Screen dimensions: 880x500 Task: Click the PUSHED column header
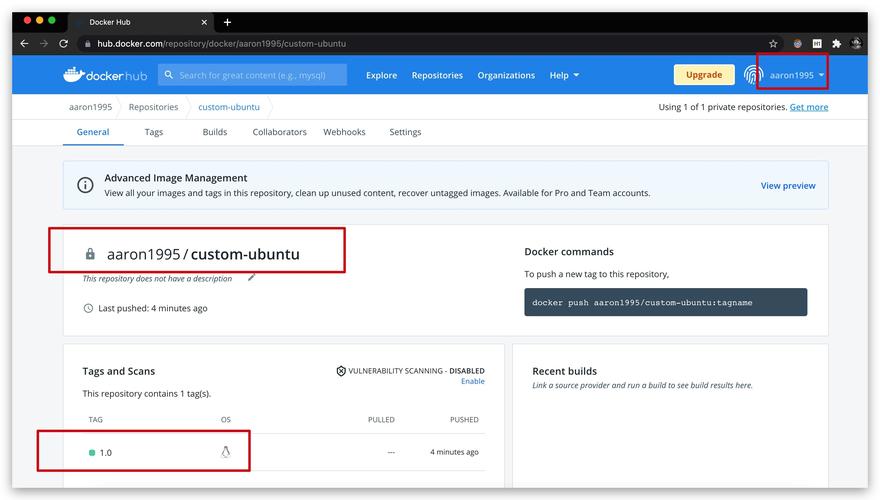pos(464,419)
